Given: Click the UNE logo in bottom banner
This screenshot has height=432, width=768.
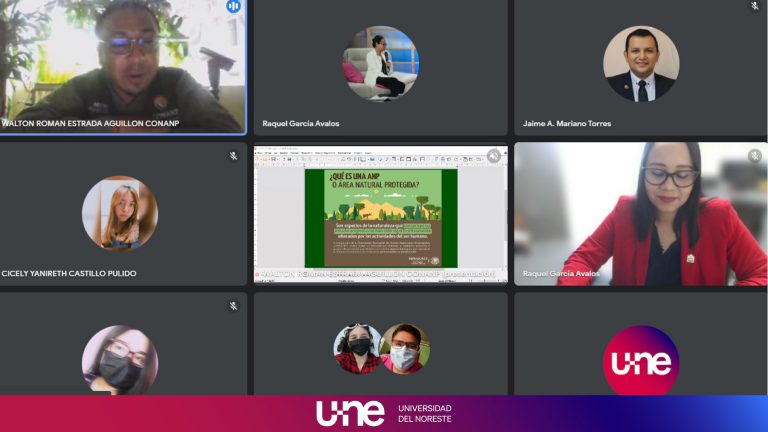Looking at the screenshot, I should point(350,413).
